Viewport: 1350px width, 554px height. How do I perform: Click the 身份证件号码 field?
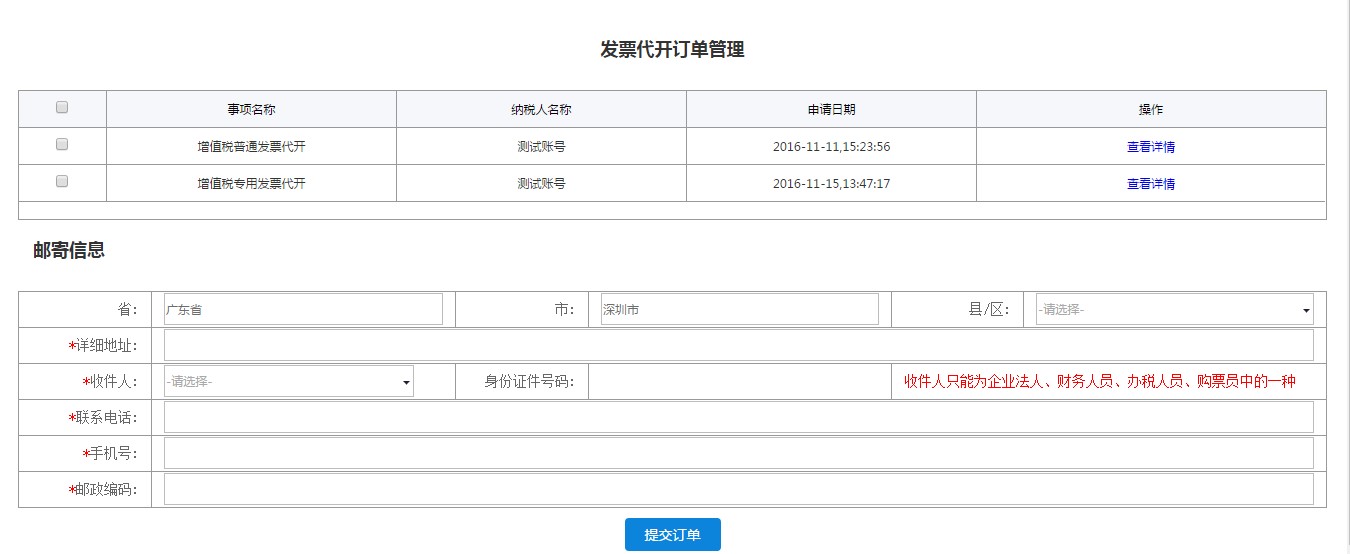tap(739, 381)
